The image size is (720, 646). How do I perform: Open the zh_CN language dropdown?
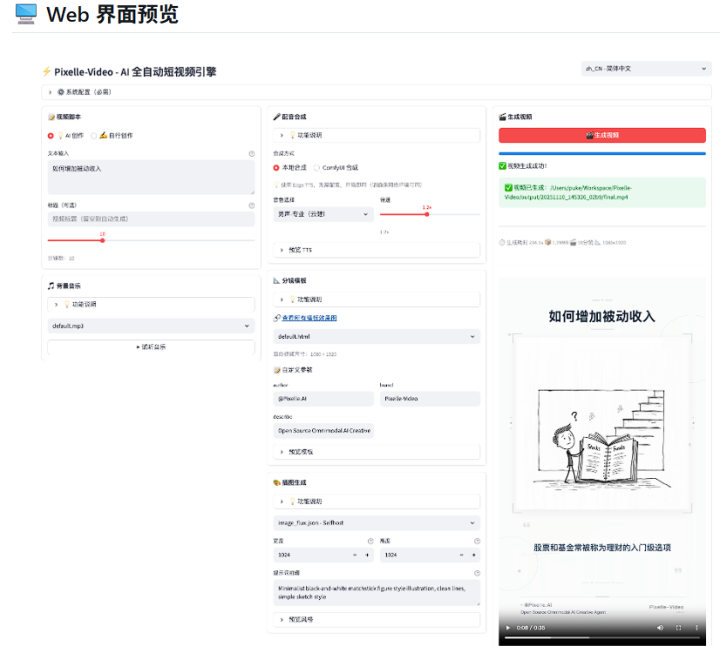coord(646,69)
